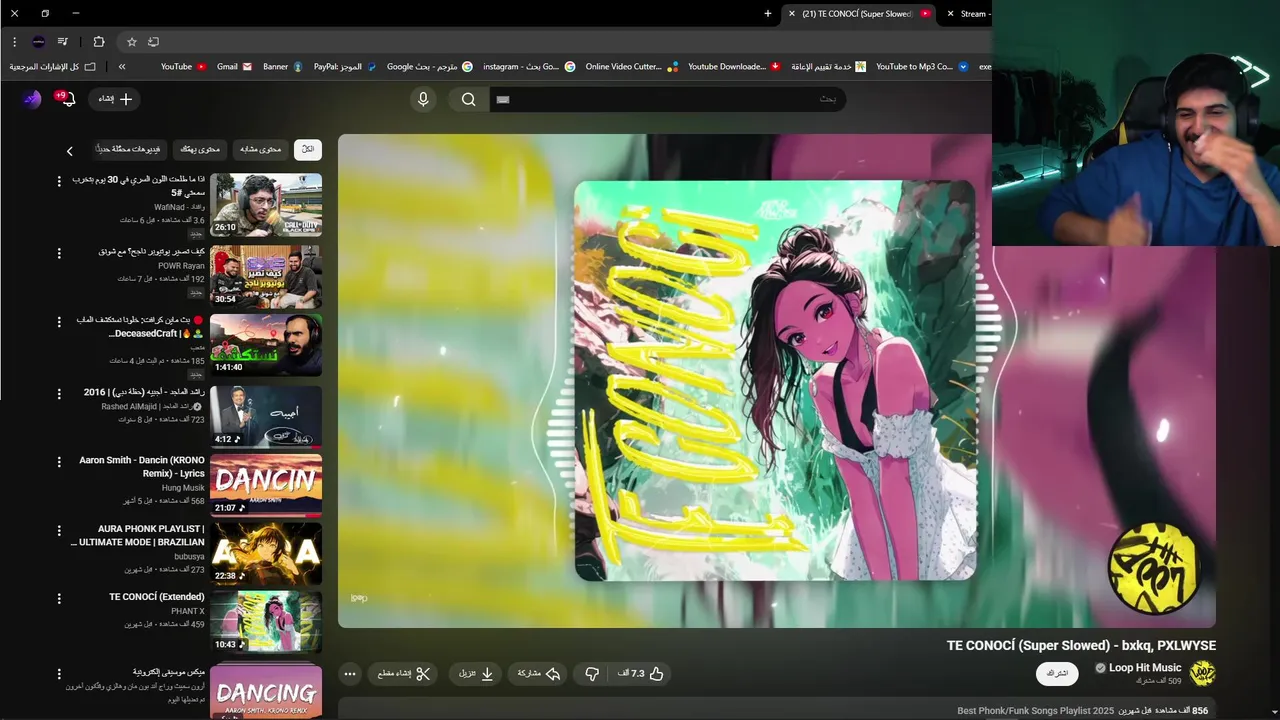
Task: Open the YouTube bookmark in bookmarks bar
Action: 184,67
